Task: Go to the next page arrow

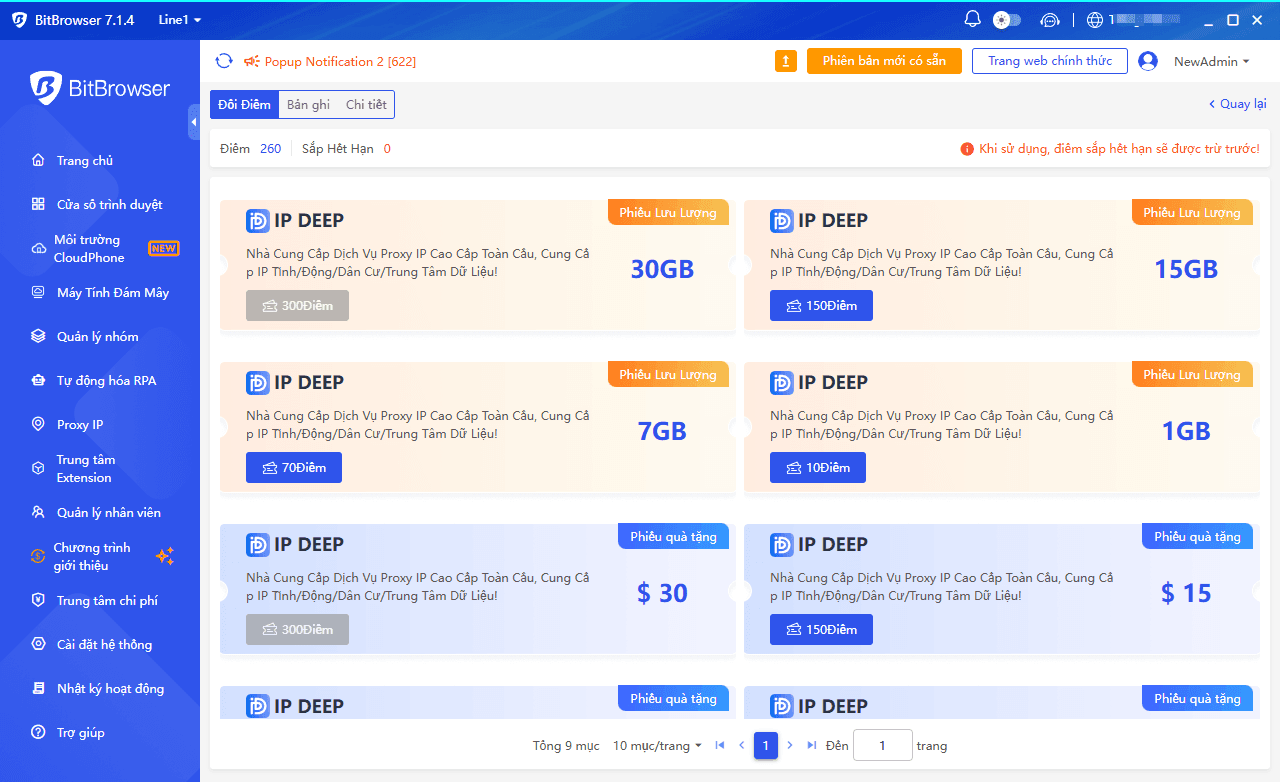Action: [x=790, y=746]
